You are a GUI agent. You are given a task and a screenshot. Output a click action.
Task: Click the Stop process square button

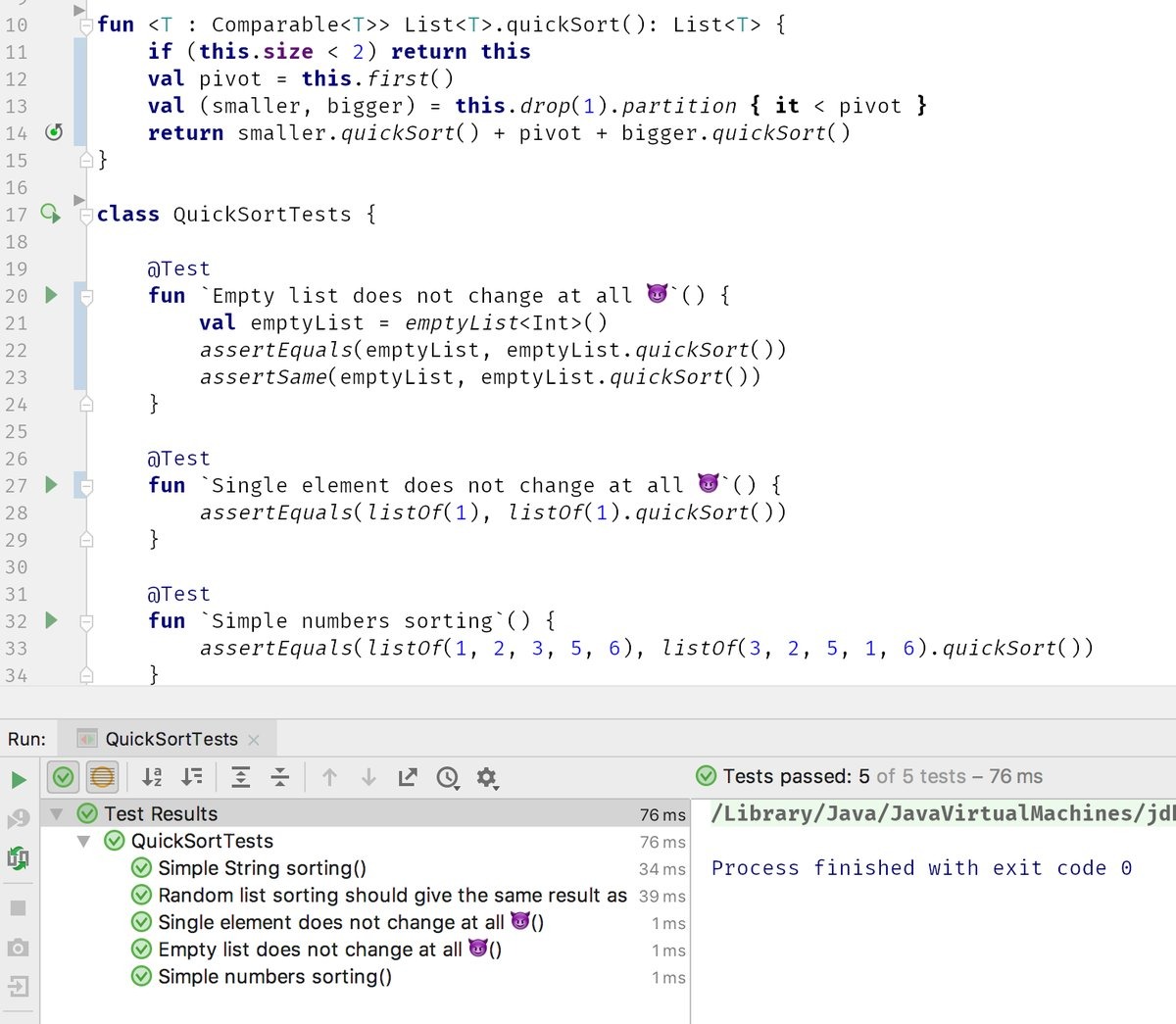[x=18, y=907]
